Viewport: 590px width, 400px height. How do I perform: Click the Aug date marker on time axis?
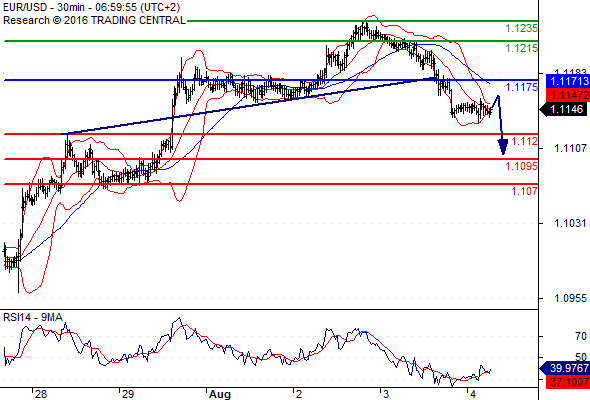tap(220, 394)
